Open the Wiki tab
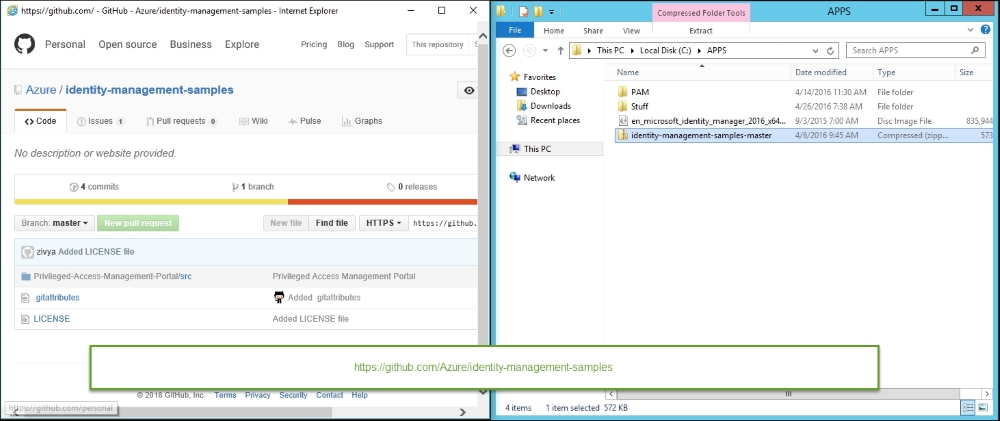The image size is (1000, 421). coord(253,121)
